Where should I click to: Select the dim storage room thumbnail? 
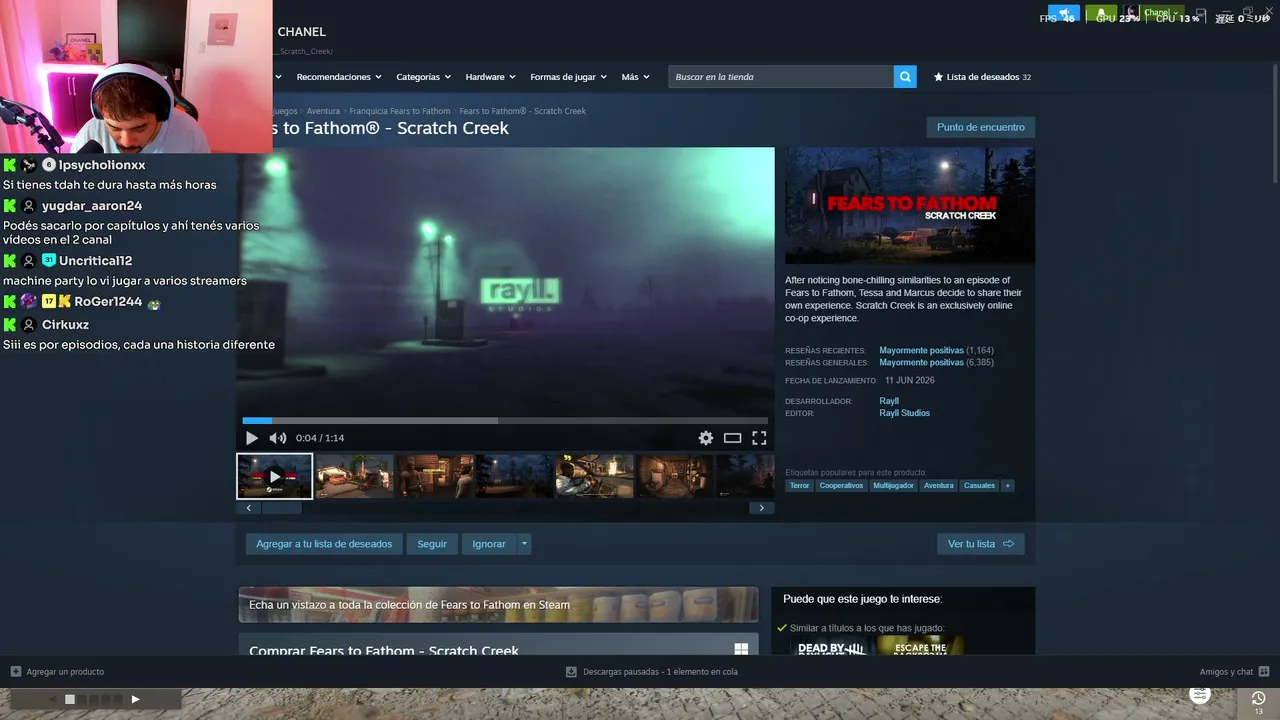676,476
